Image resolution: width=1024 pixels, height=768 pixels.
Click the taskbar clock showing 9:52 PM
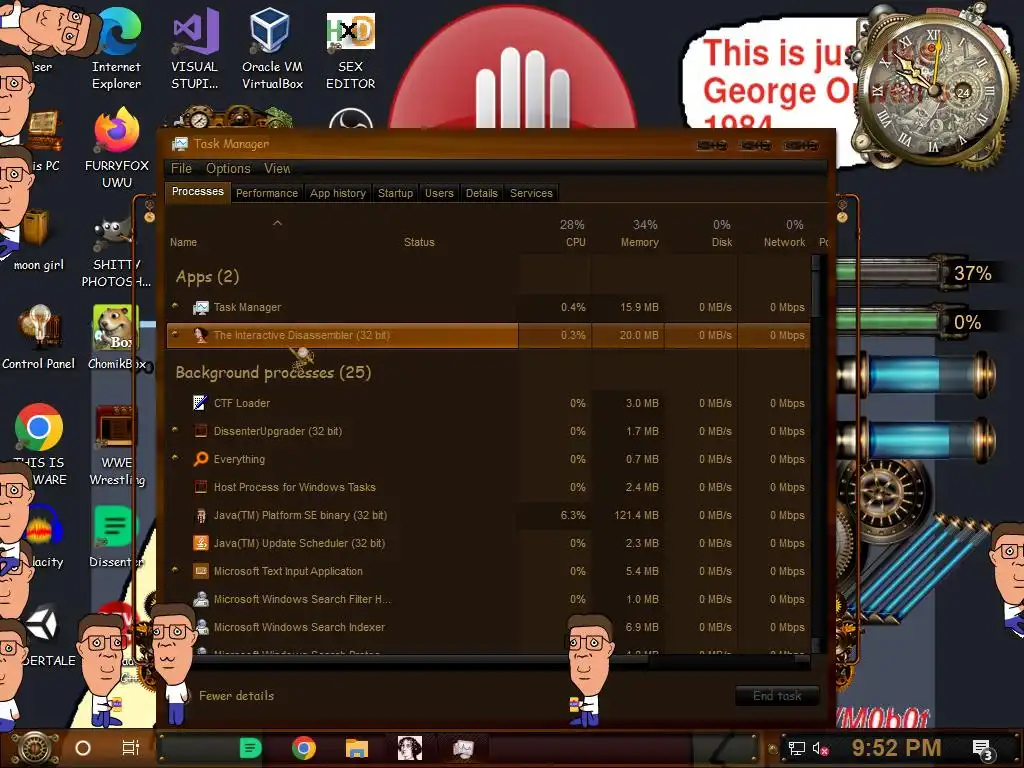(896, 748)
